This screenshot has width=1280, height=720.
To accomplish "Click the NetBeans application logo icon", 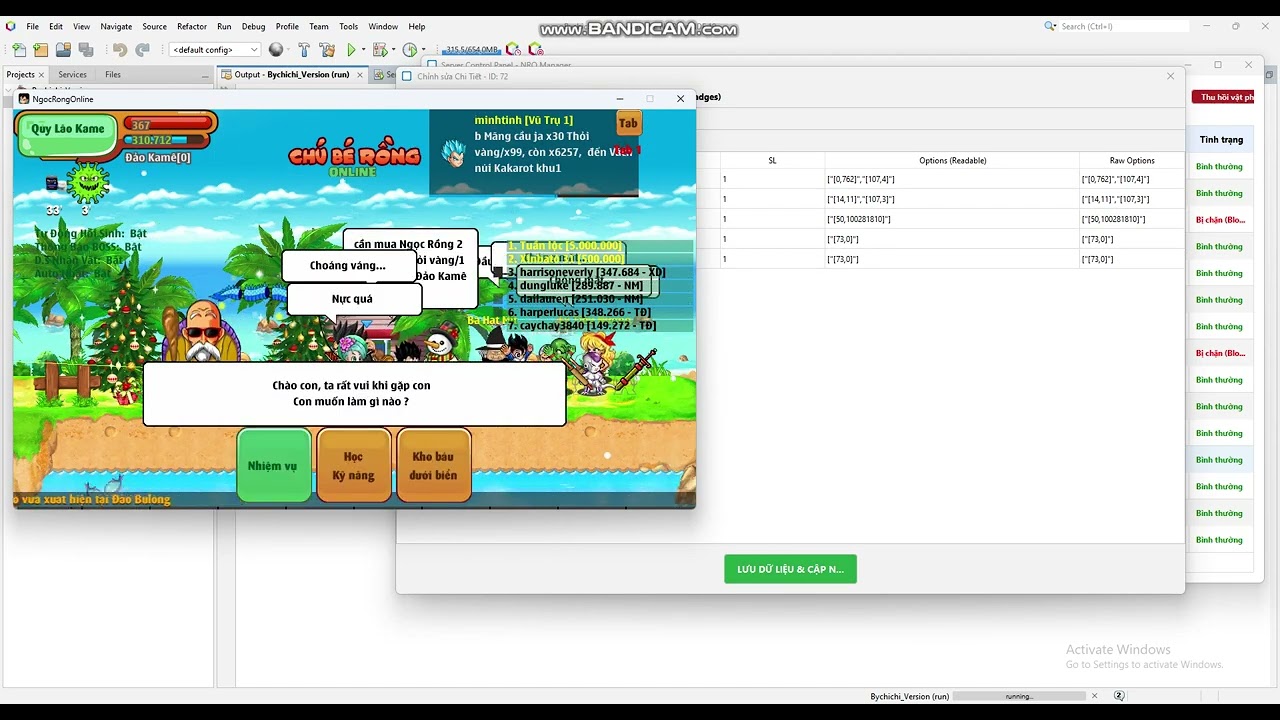I will point(10,26).
